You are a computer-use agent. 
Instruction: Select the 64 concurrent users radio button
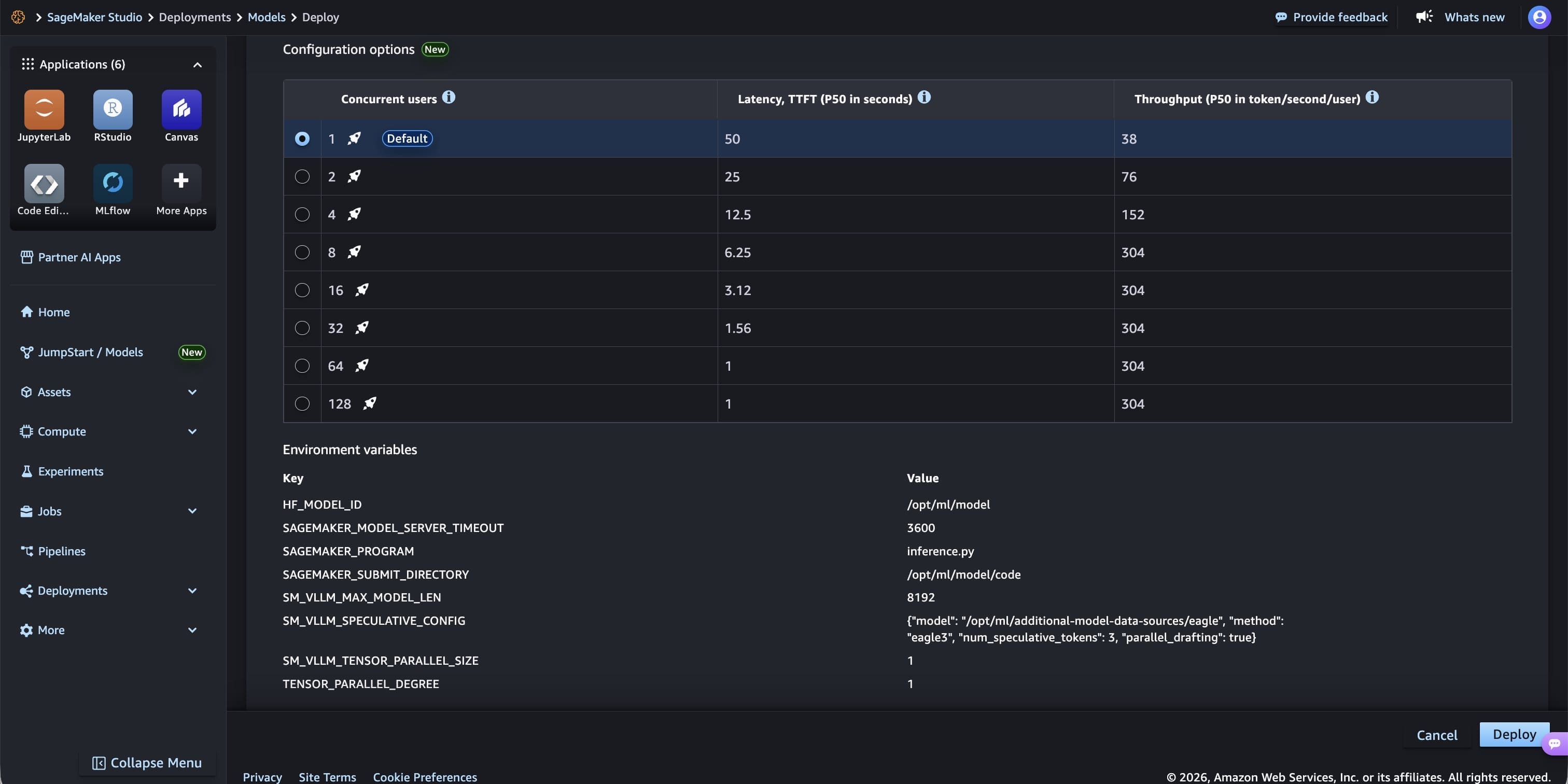tap(302, 366)
